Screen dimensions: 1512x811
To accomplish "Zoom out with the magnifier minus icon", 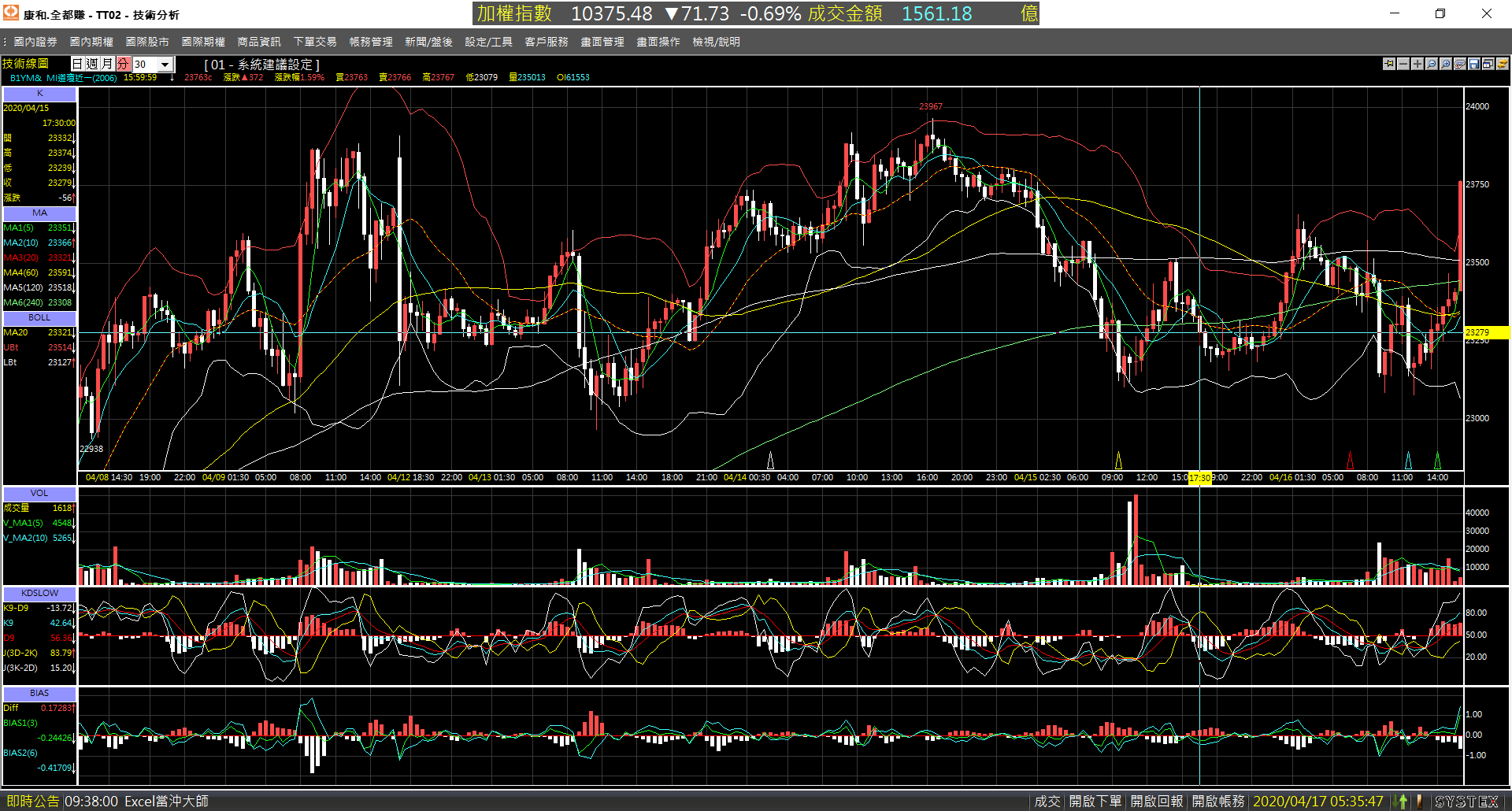I will (1432, 64).
